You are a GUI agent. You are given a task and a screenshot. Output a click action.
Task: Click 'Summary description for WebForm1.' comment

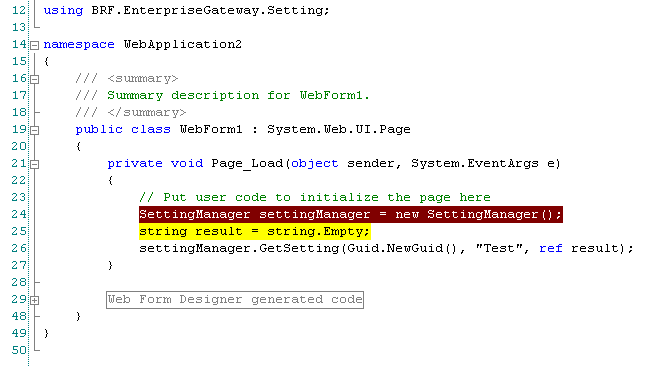[x=238, y=95]
